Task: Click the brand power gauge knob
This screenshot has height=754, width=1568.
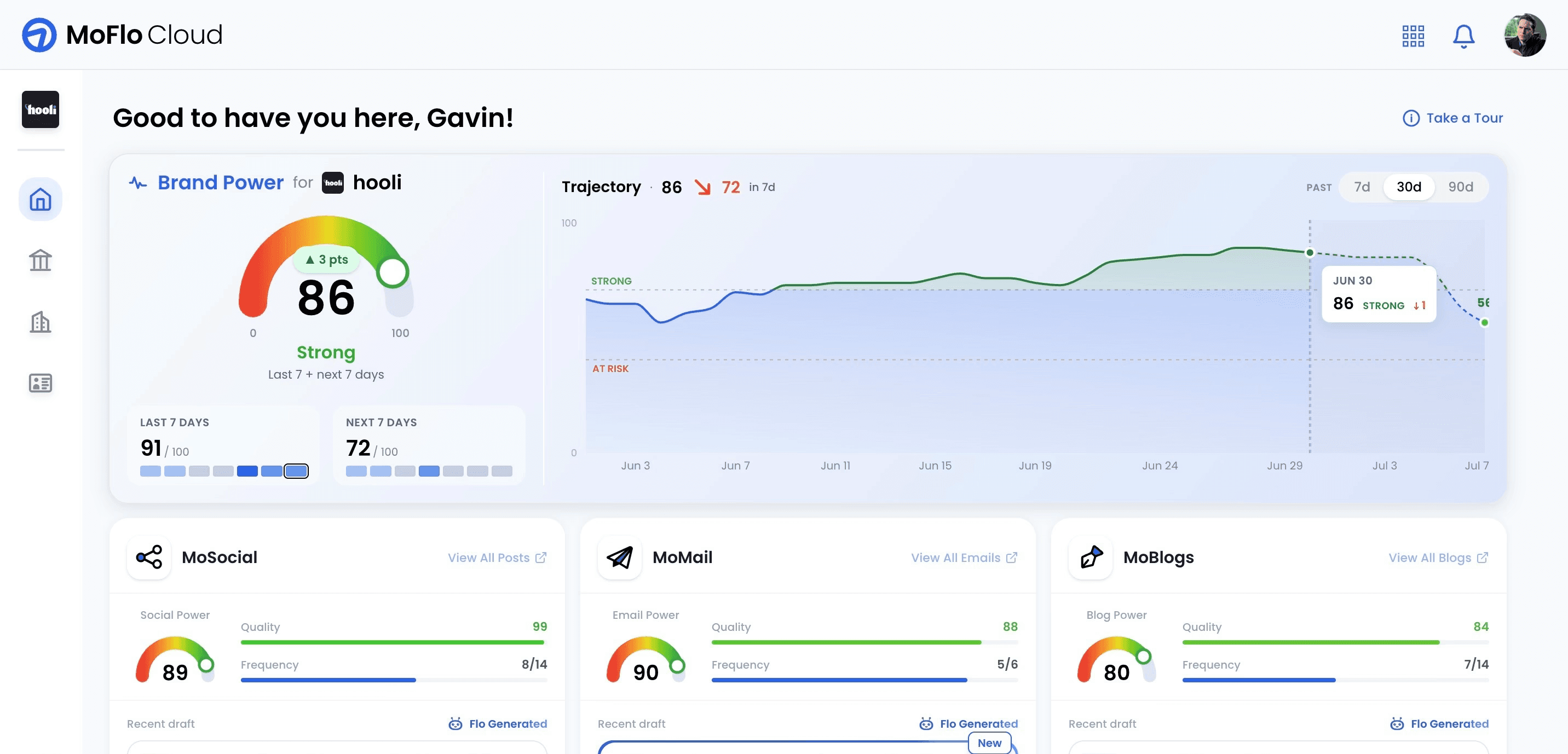Action: [393, 272]
